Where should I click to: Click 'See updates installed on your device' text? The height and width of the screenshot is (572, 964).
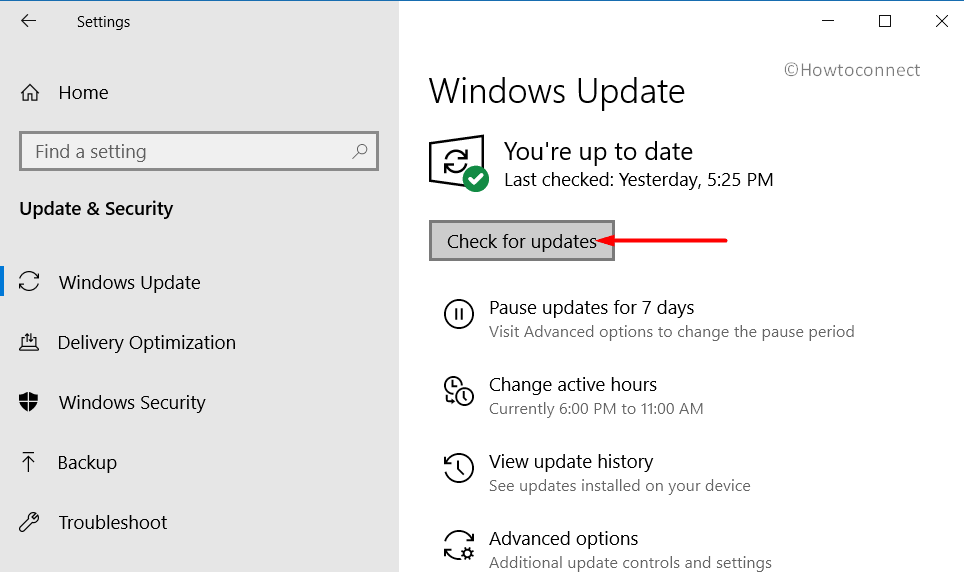pos(620,486)
